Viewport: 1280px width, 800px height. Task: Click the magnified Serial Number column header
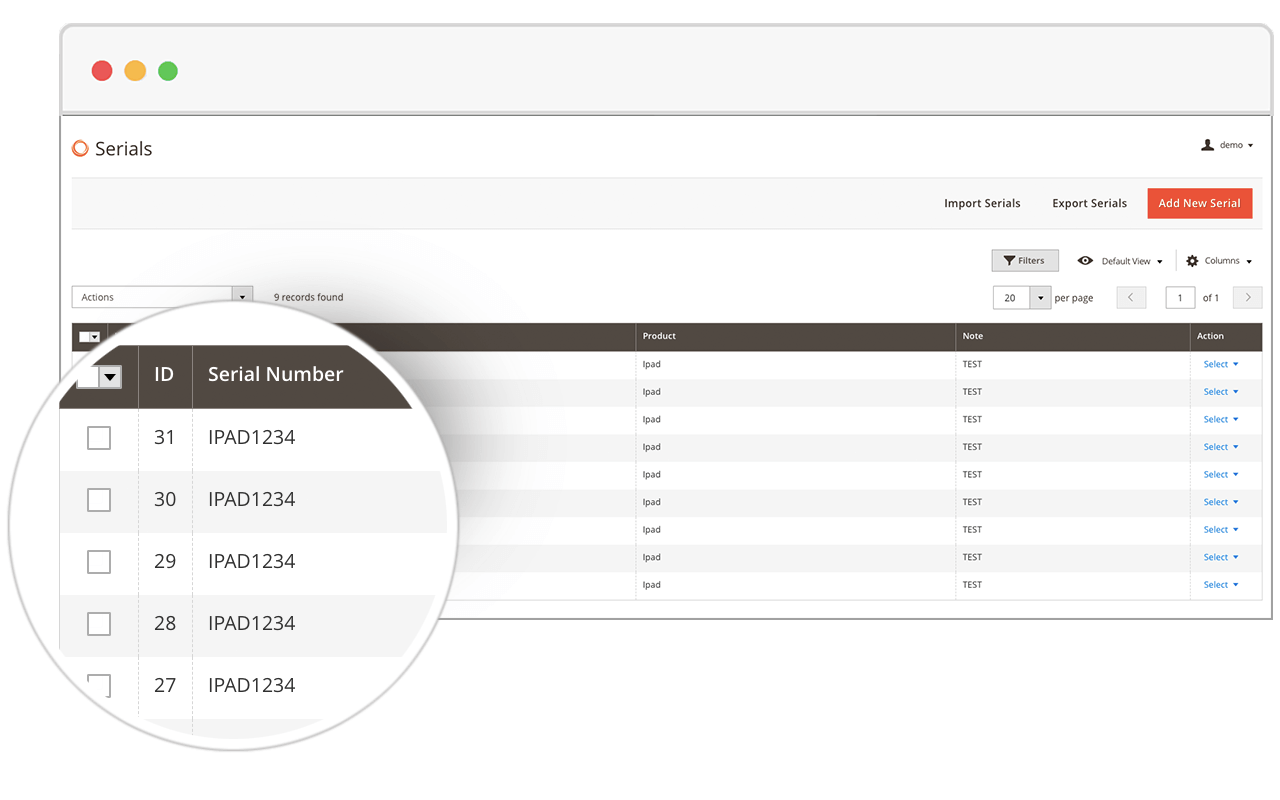click(x=275, y=374)
